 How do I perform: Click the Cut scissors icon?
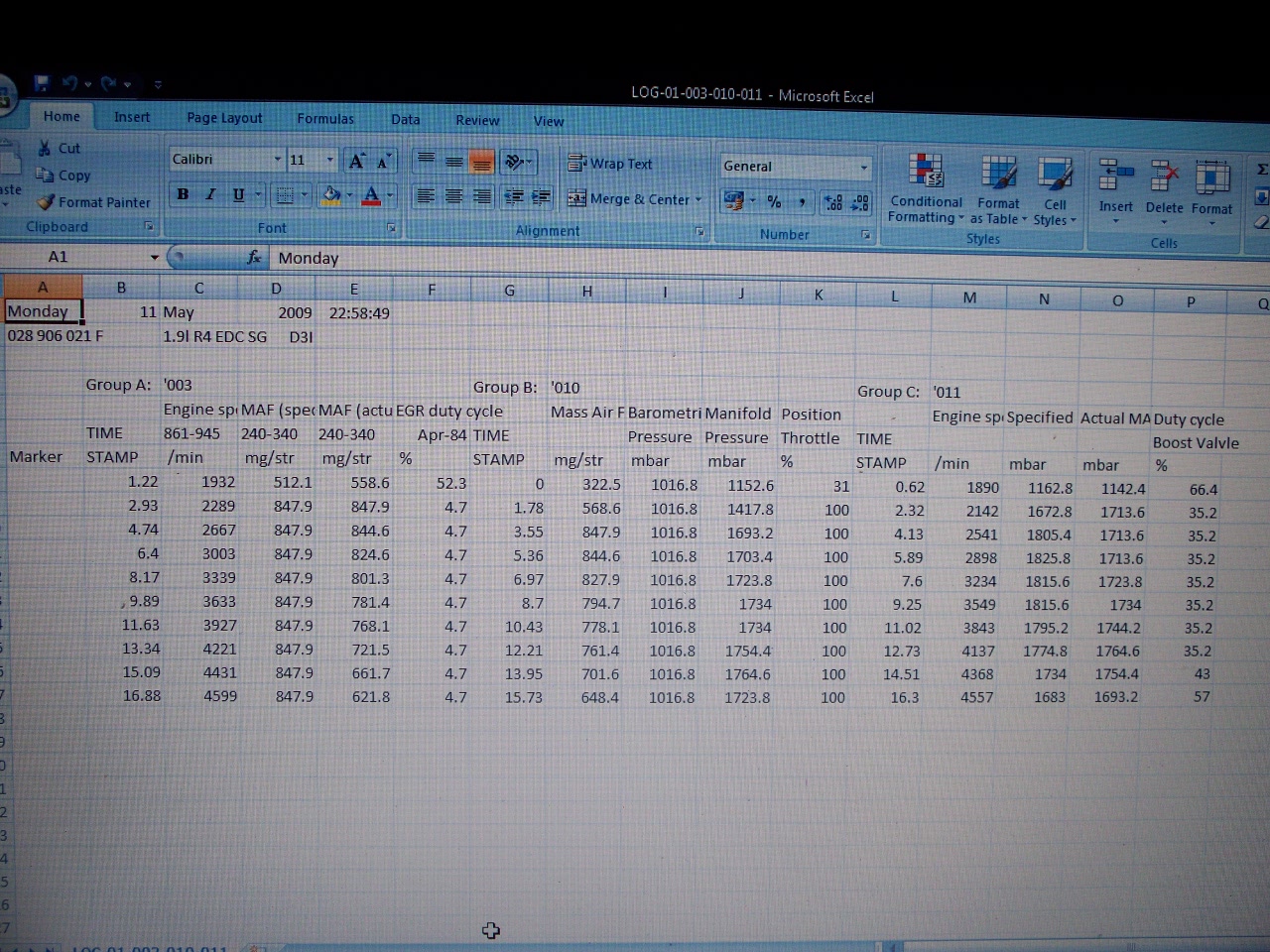point(45,148)
